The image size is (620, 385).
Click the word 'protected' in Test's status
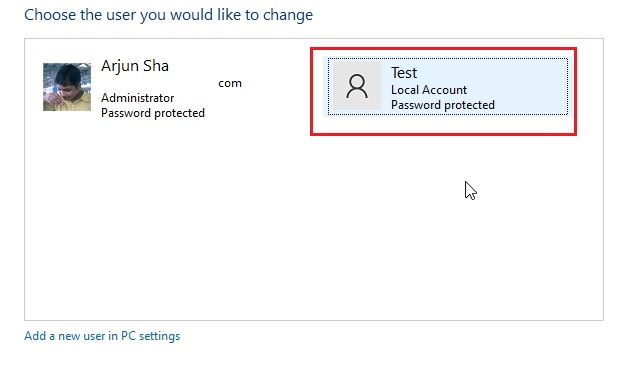468,105
